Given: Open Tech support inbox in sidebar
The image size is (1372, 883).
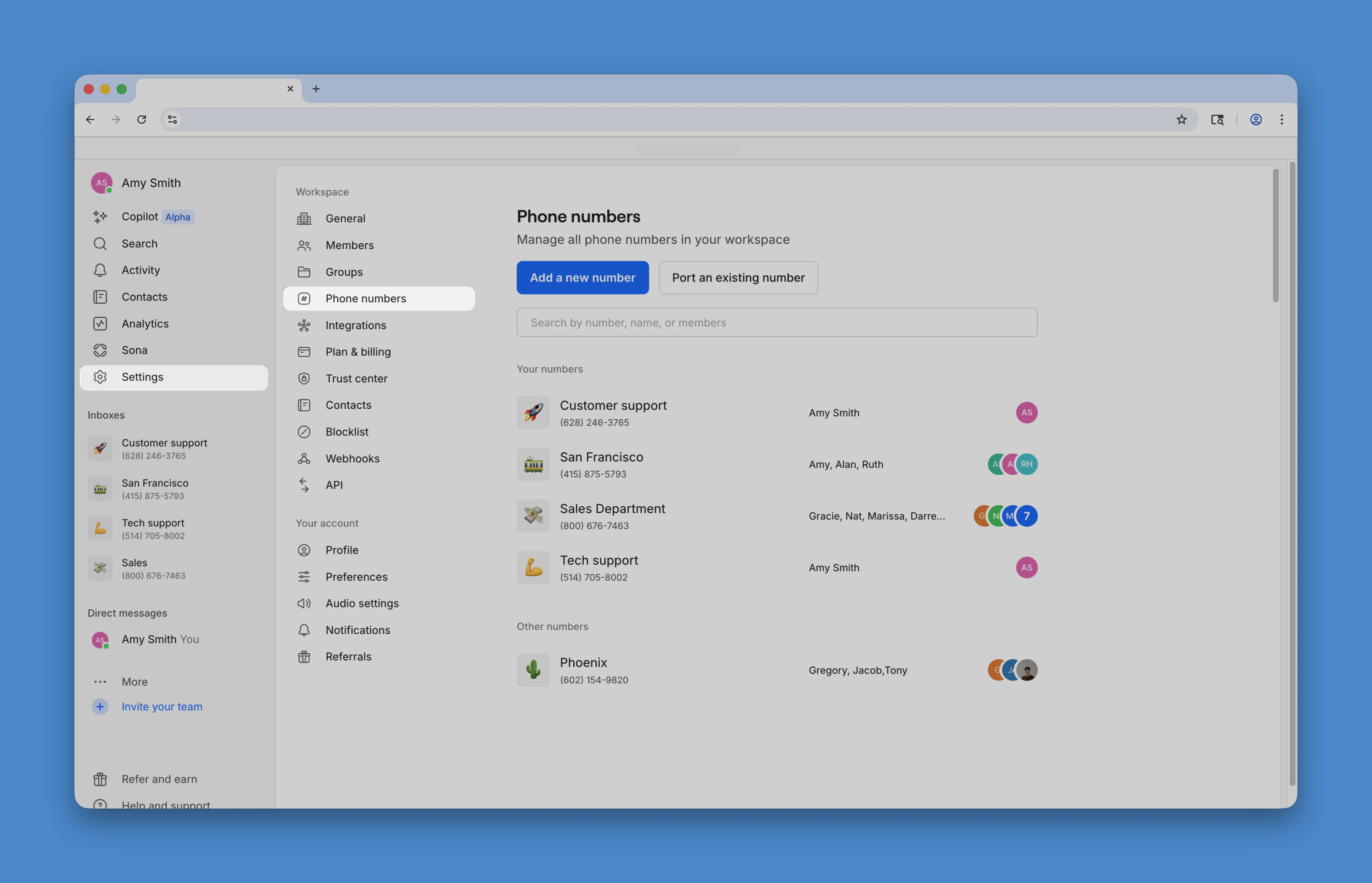Looking at the screenshot, I should (x=174, y=529).
